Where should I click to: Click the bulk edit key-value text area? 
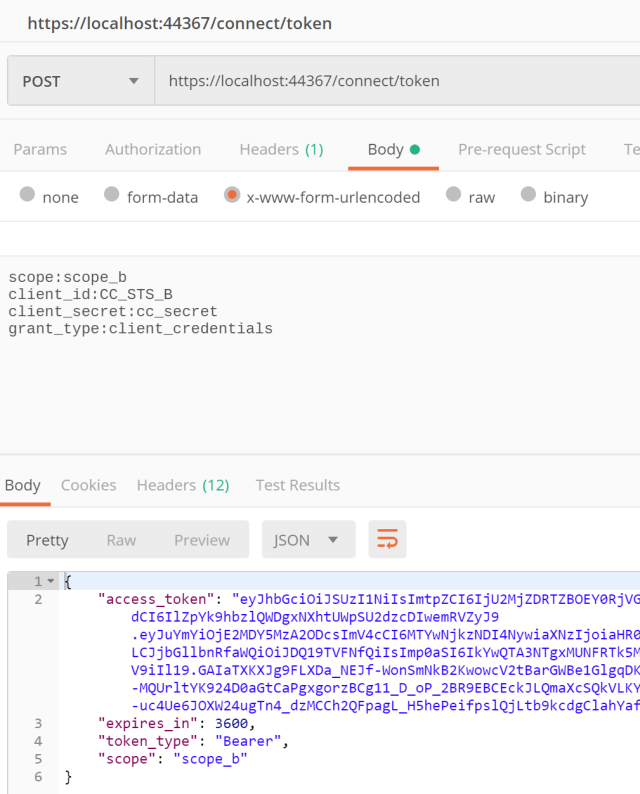click(x=320, y=380)
